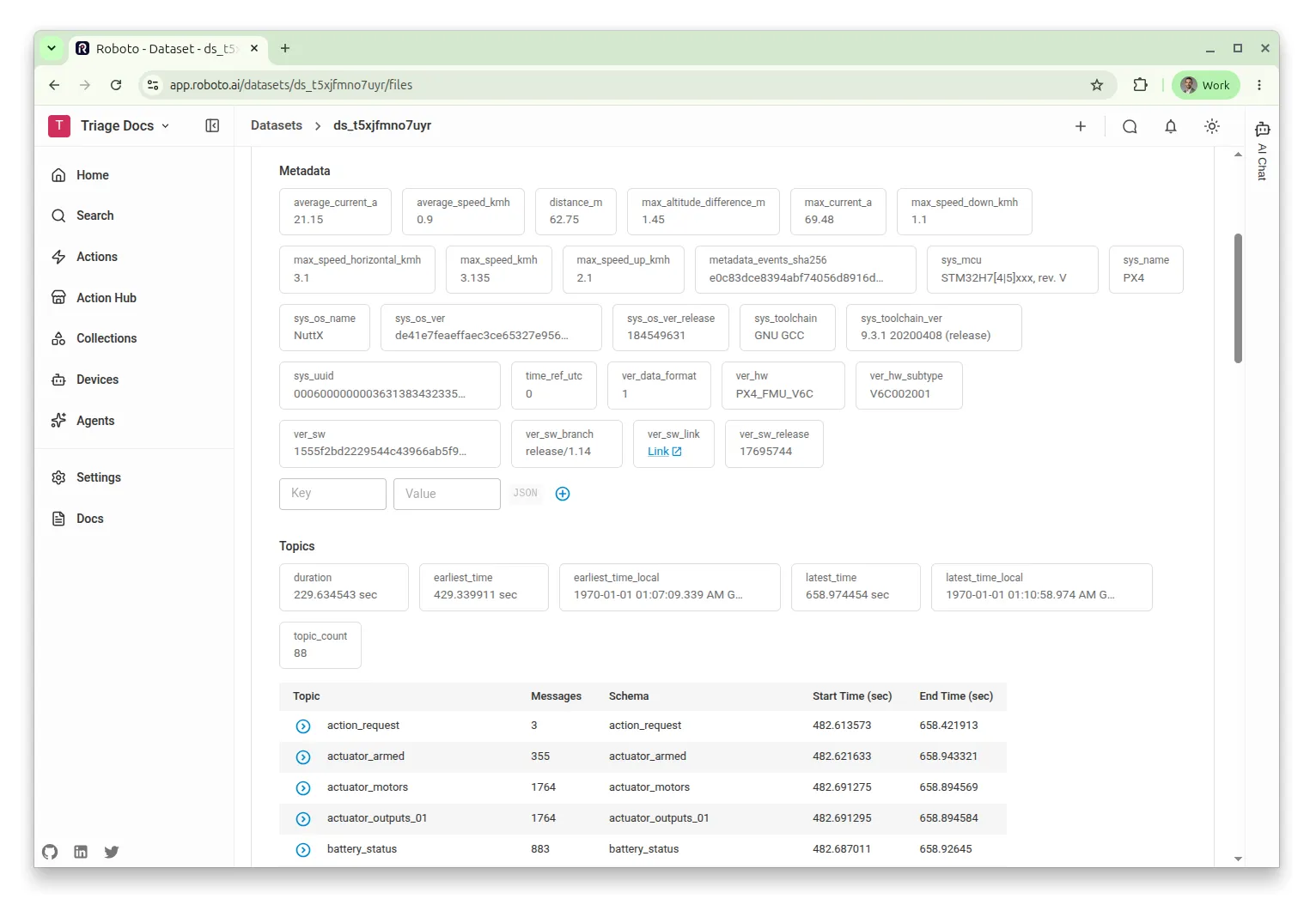Open Chrome three-dot menu
This screenshot has width=1316, height=905.
click(x=1259, y=85)
